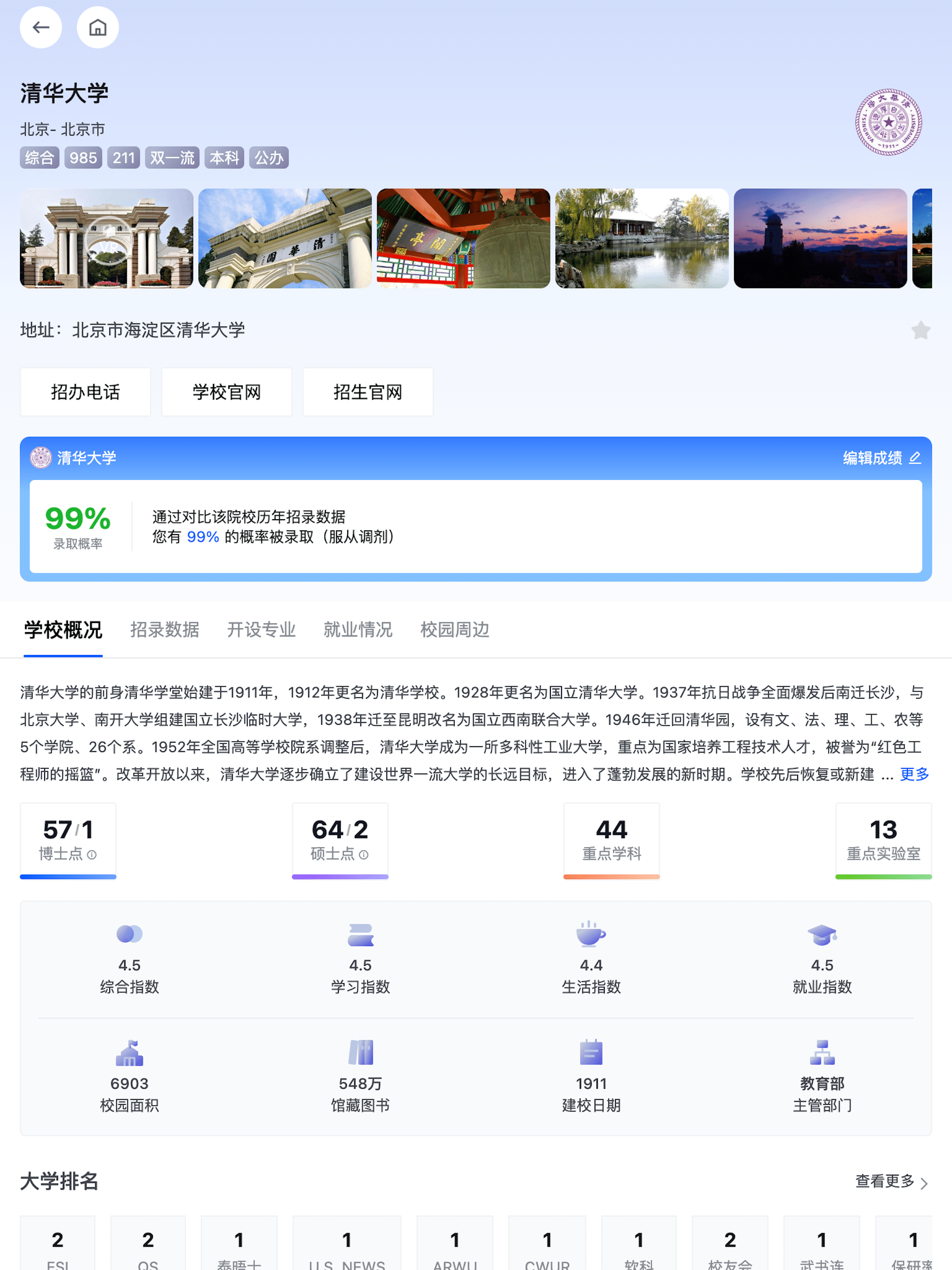This screenshot has width=952, height=1270.
Task: Click the 清华大学 page title
Action: (64, 93)
